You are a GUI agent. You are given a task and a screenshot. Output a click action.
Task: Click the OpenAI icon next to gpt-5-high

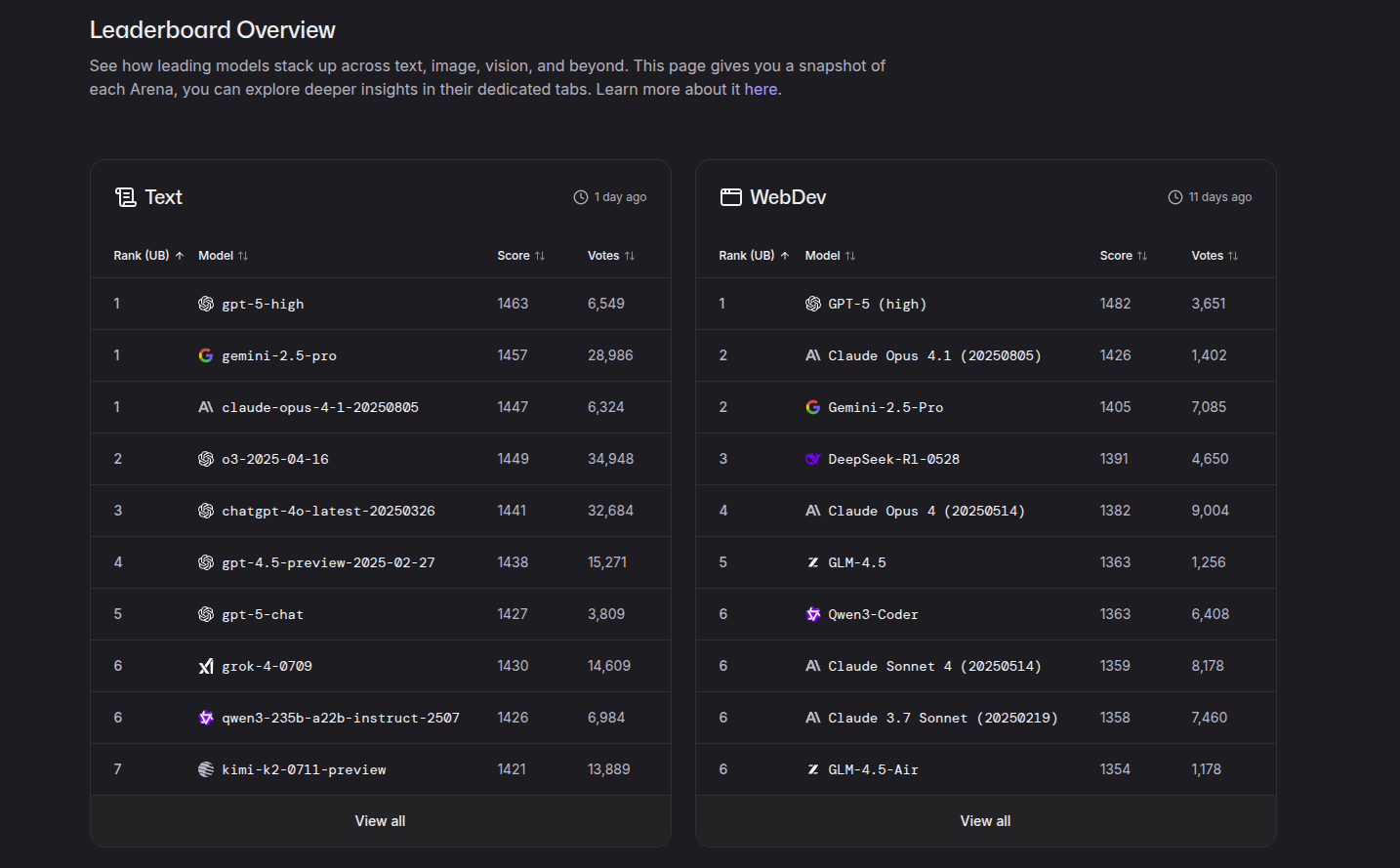coord(206,304)
